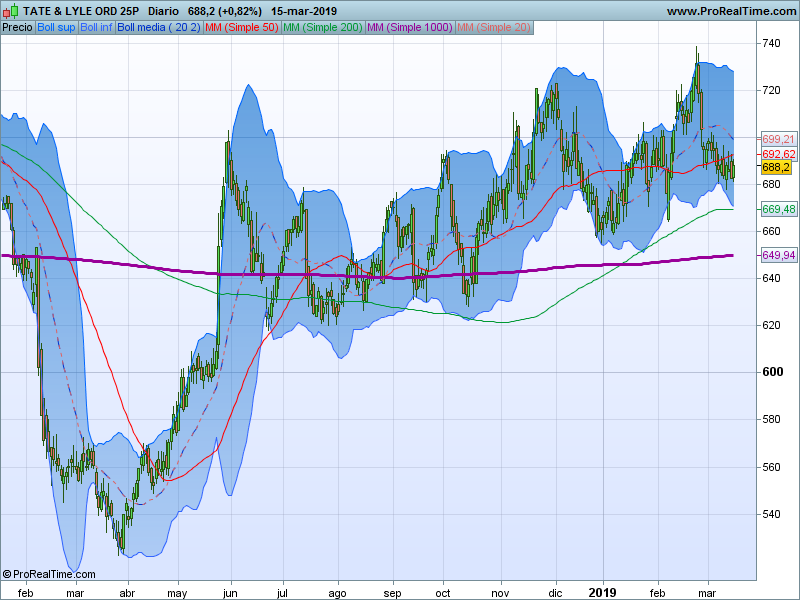800x600 pixels.
Task: Click the red 692,62 value label
Action: point(779,154)
